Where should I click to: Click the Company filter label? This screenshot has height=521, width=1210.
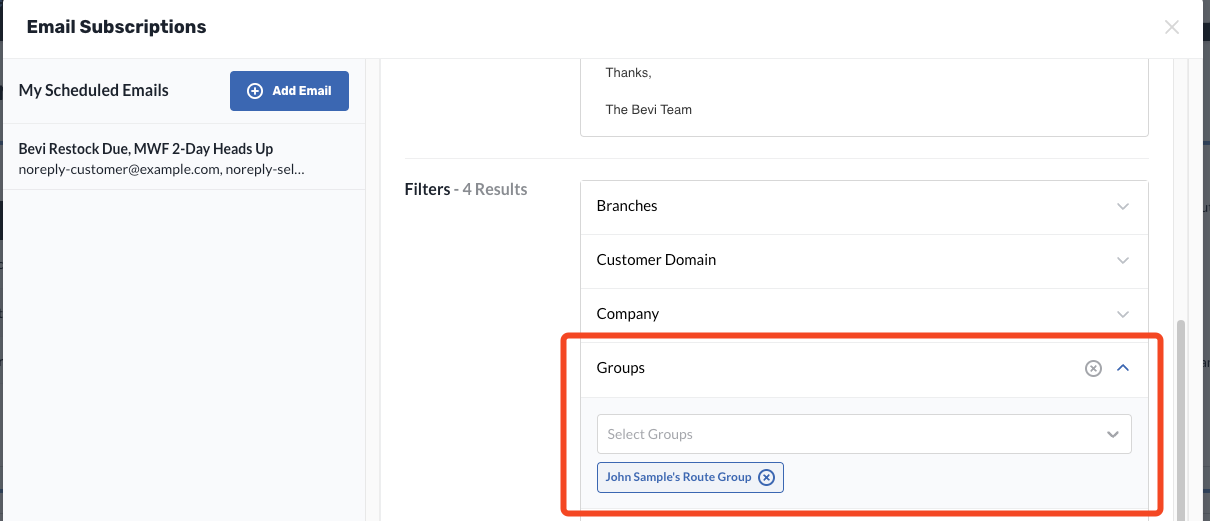click(x=628, y=314)
